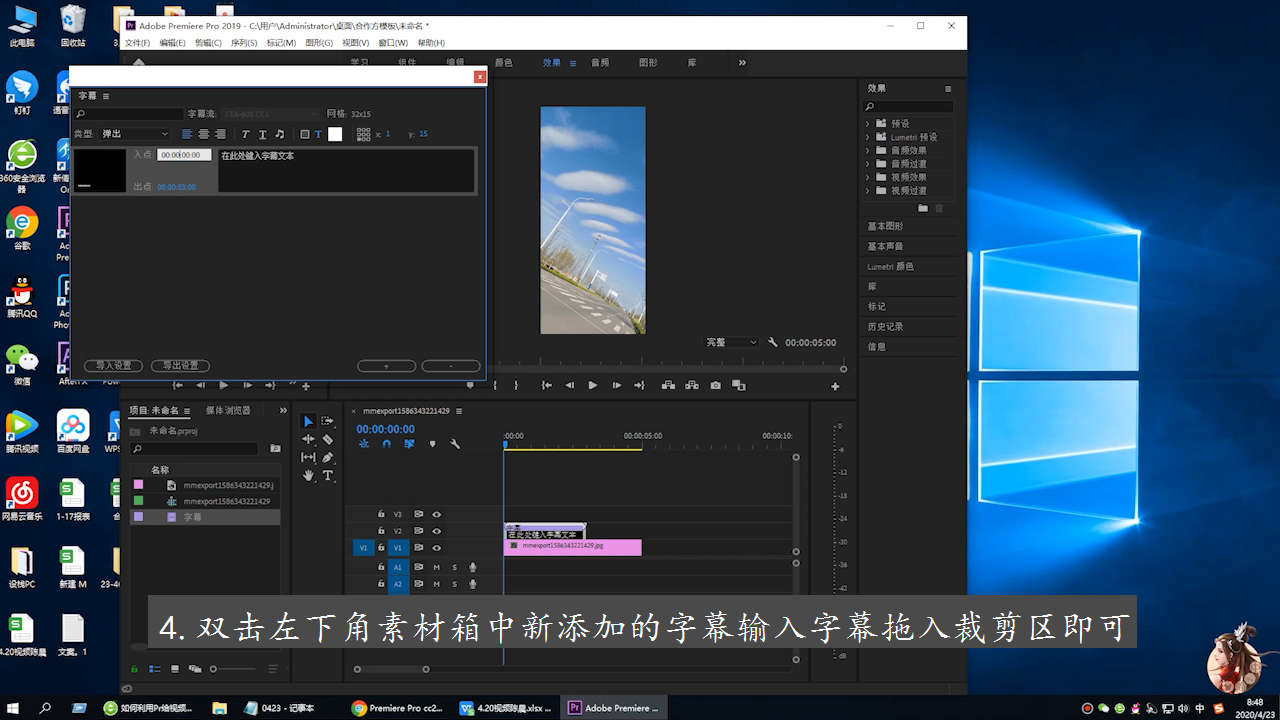The image size is (1280, 720).
Task: Select the Slip tool
Action: 308,457
